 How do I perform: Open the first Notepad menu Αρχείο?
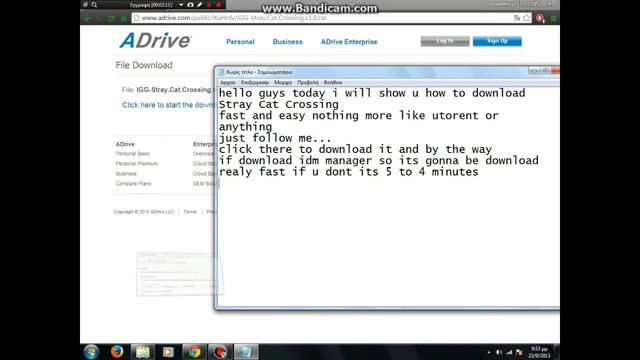[x=228, y=83]
